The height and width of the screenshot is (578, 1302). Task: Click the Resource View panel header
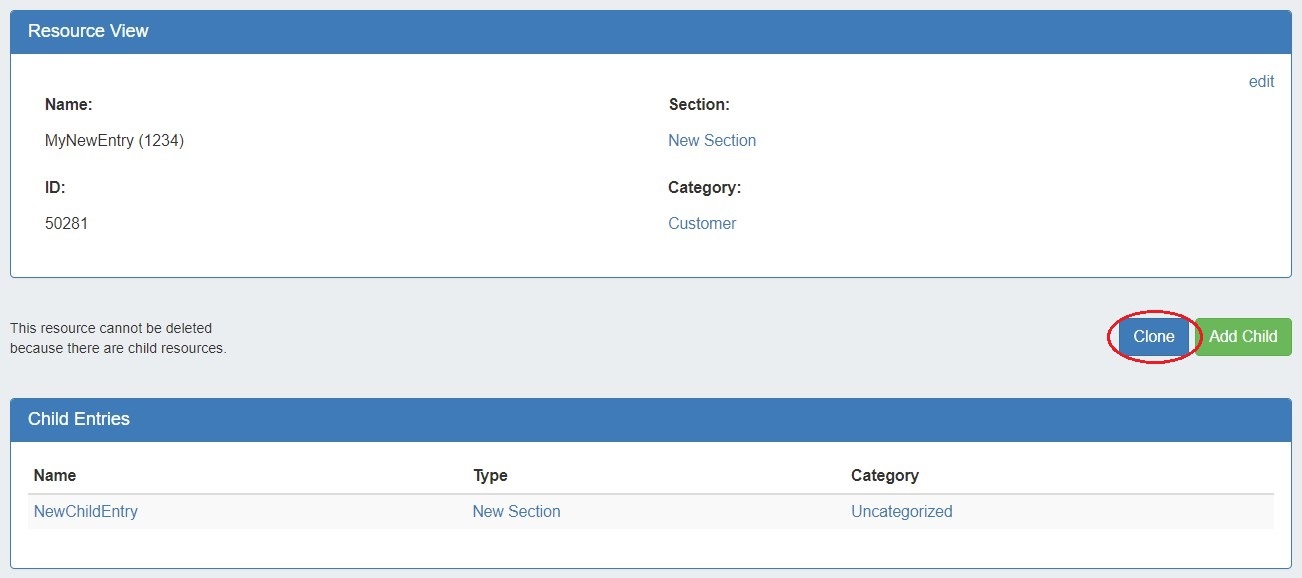(88, 32)
